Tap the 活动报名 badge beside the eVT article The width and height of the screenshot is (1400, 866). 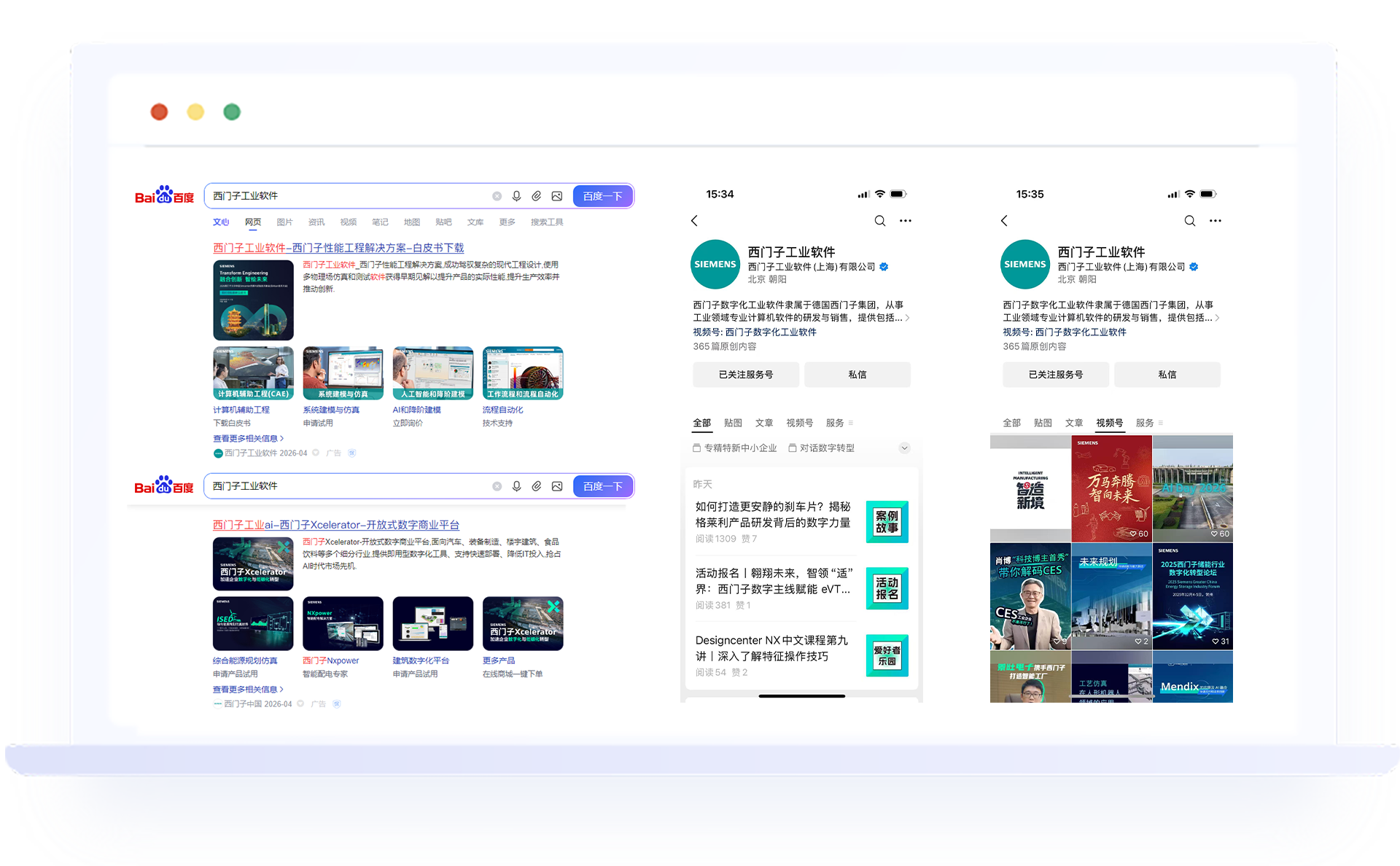point(887,588)
